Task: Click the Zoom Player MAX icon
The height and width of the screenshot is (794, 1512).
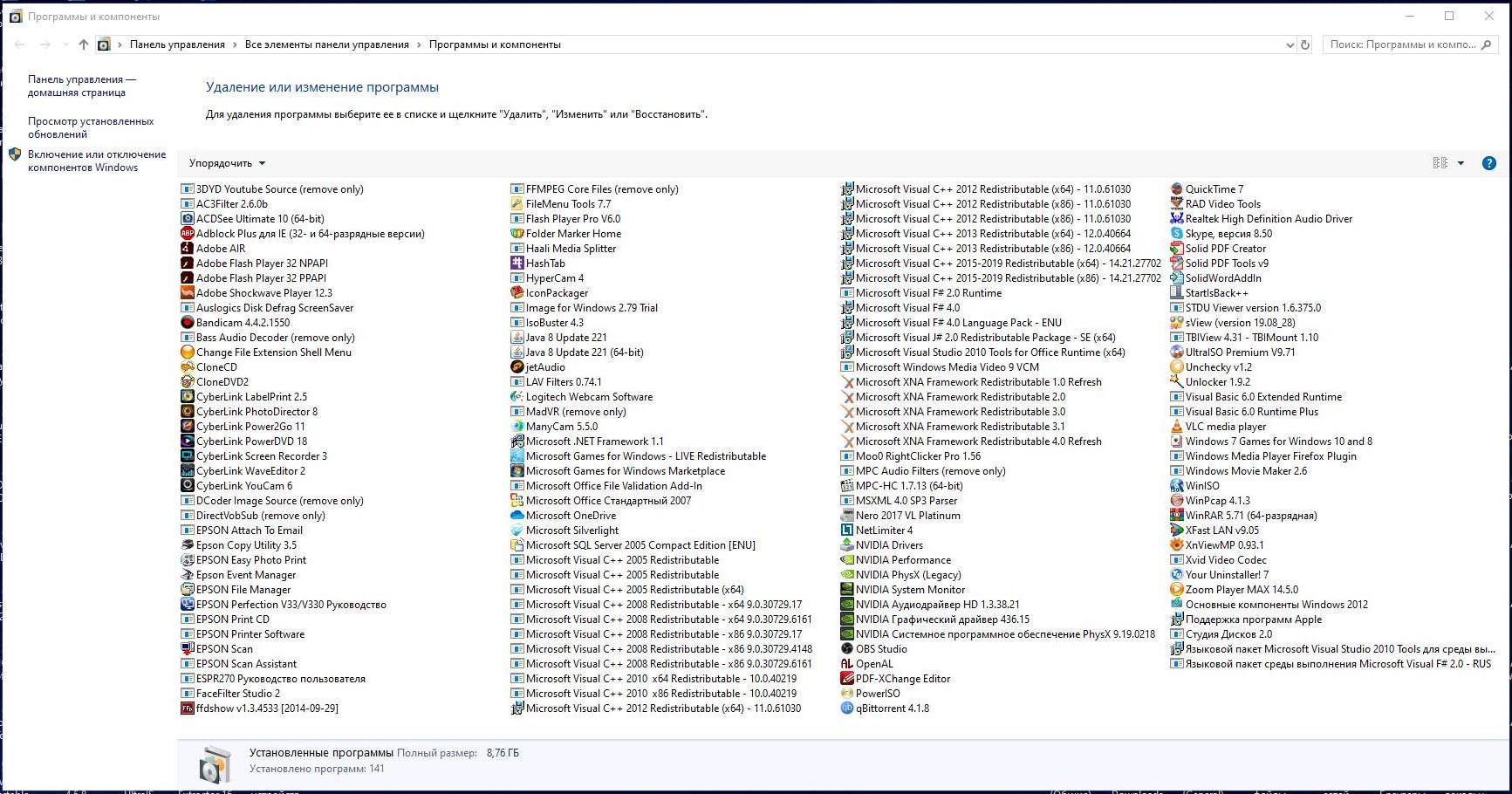Action: [1176, 590]
